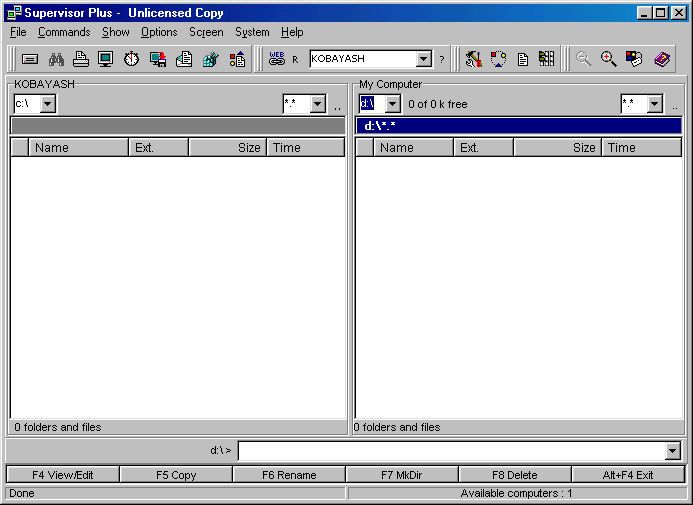
Task: Click the zoom in magnifier icon
Action: coord(609,59)
